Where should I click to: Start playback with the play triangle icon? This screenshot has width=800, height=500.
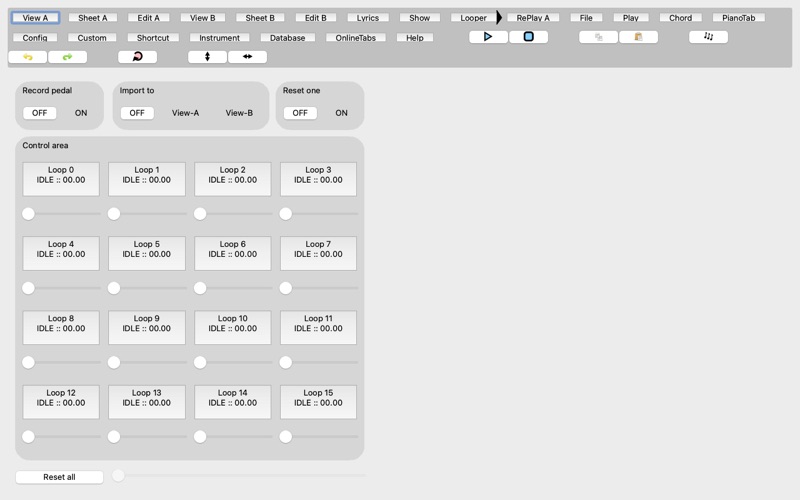point(488,37)
